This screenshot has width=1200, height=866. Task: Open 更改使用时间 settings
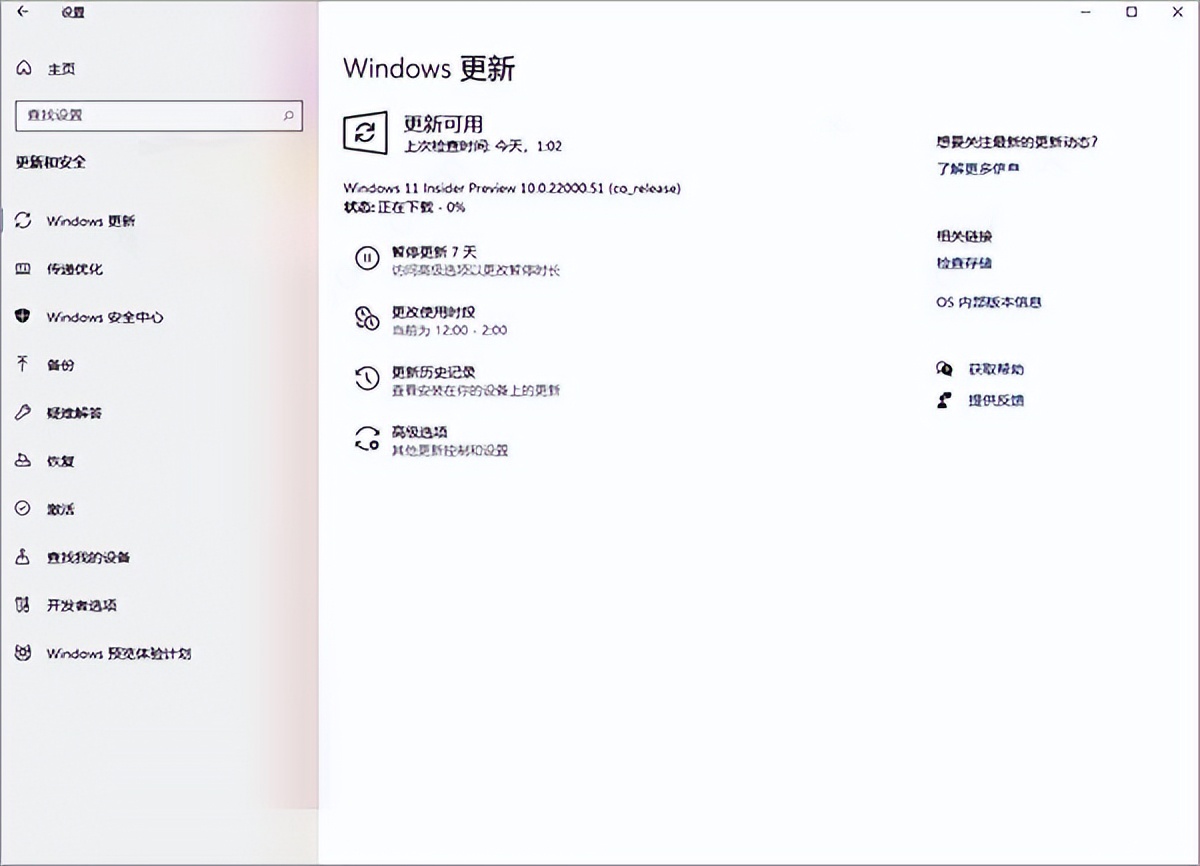tap(430, 312)
